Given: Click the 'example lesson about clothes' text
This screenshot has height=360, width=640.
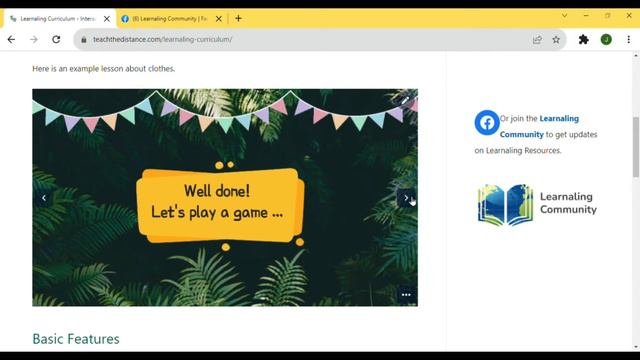Looking at the screenshot, I should coord(122,69).
